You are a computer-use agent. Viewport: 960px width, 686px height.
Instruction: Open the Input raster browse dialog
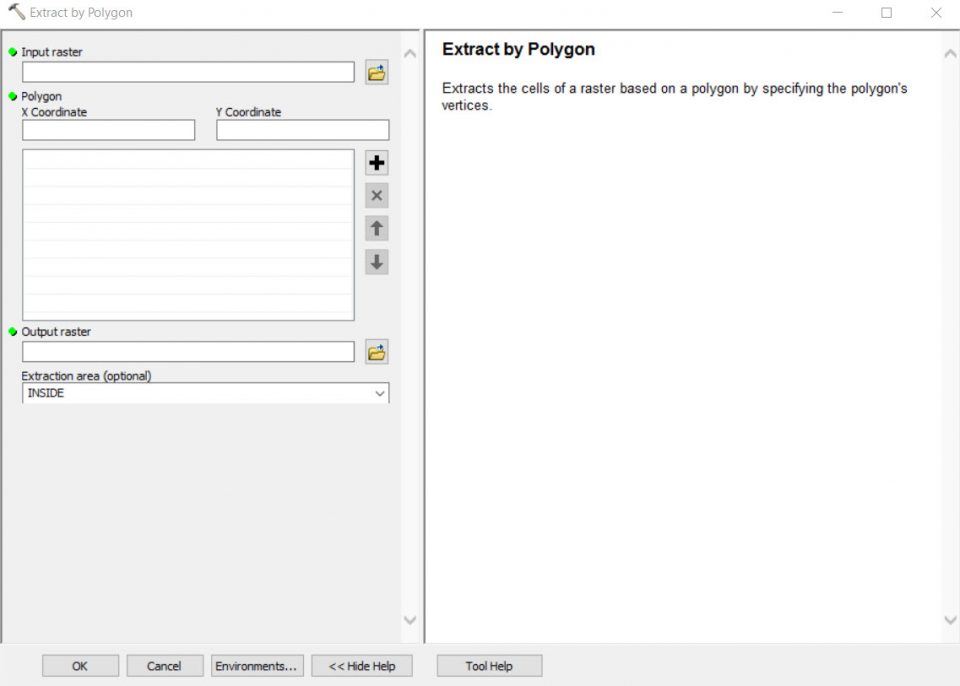[376, 72]
